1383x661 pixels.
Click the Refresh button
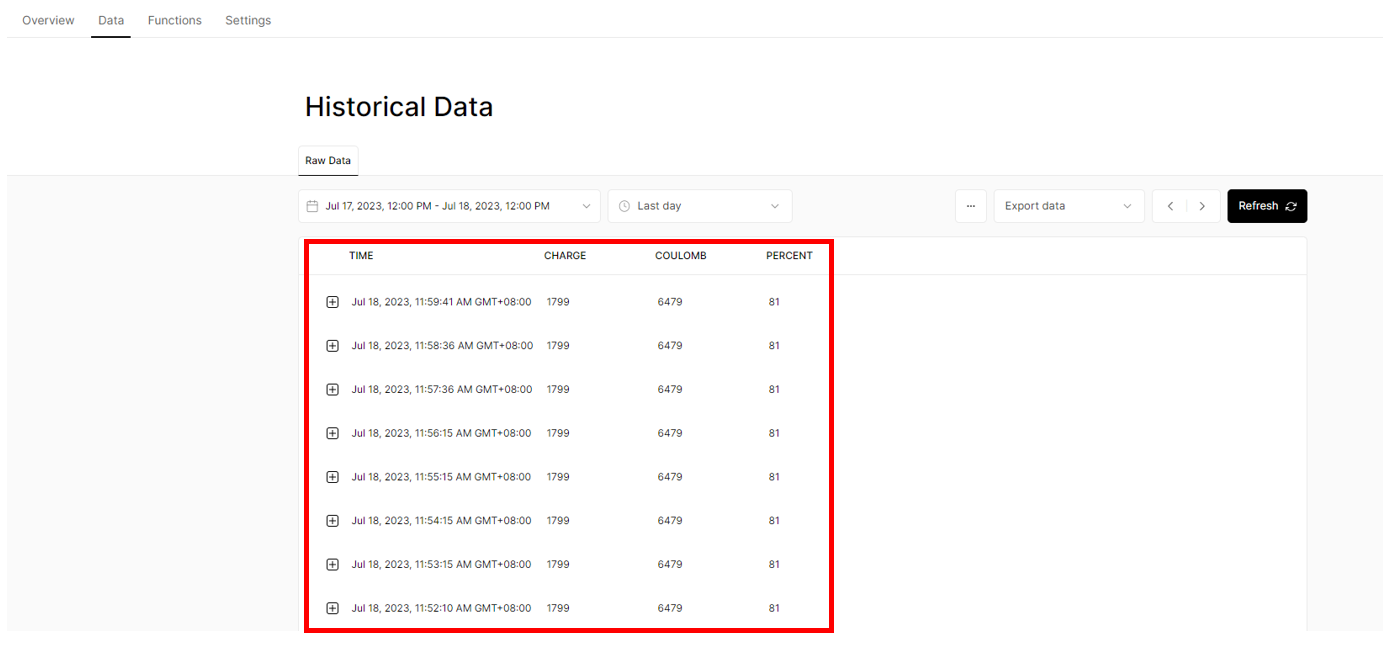click(x=1267, y=206)
